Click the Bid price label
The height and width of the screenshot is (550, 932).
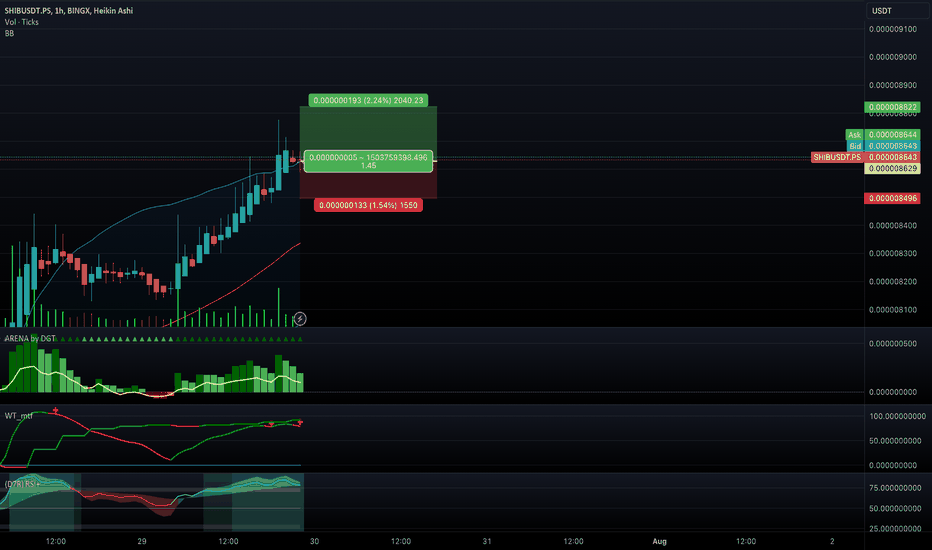tap(855, 146)
